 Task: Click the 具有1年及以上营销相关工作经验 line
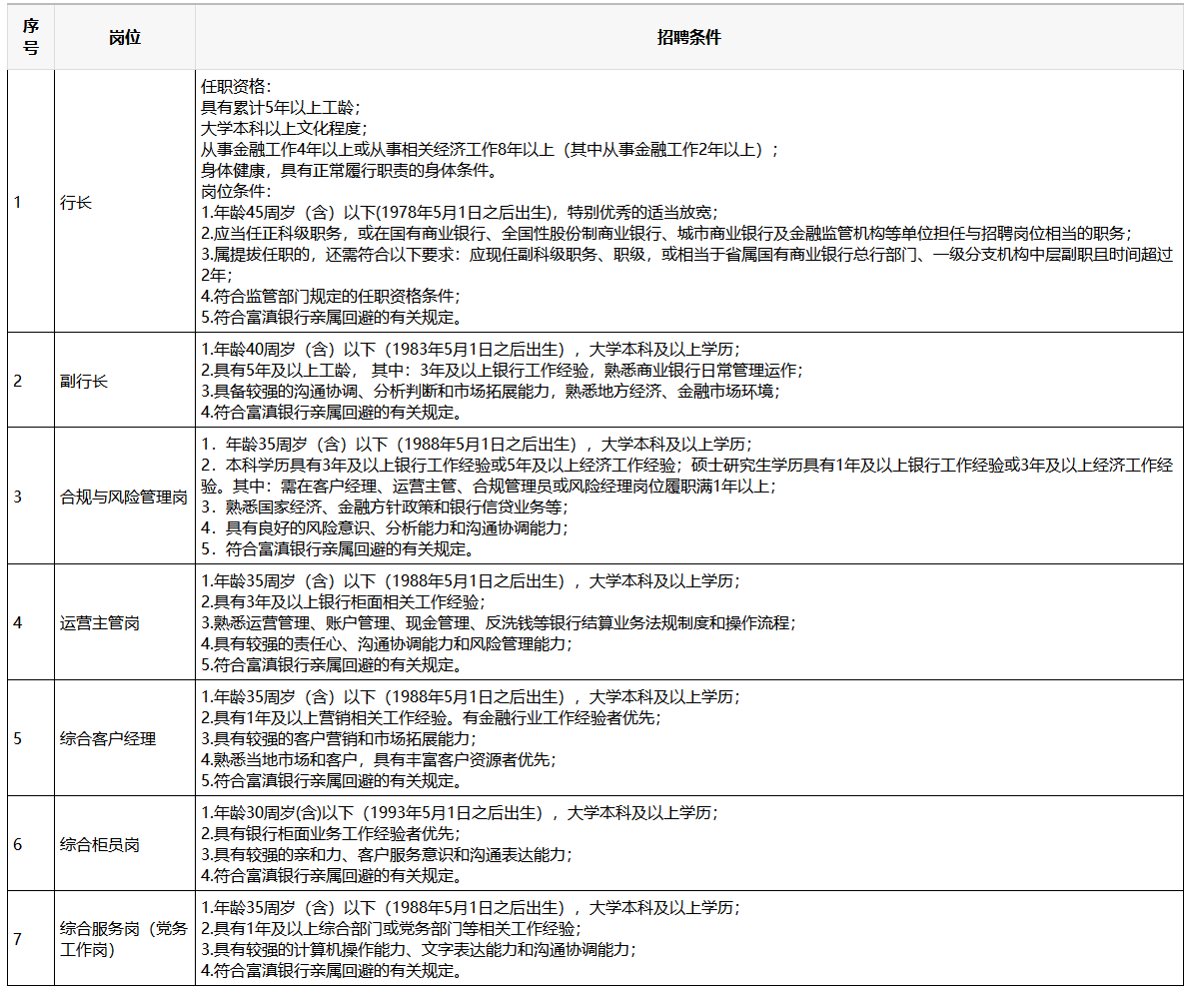431,718
